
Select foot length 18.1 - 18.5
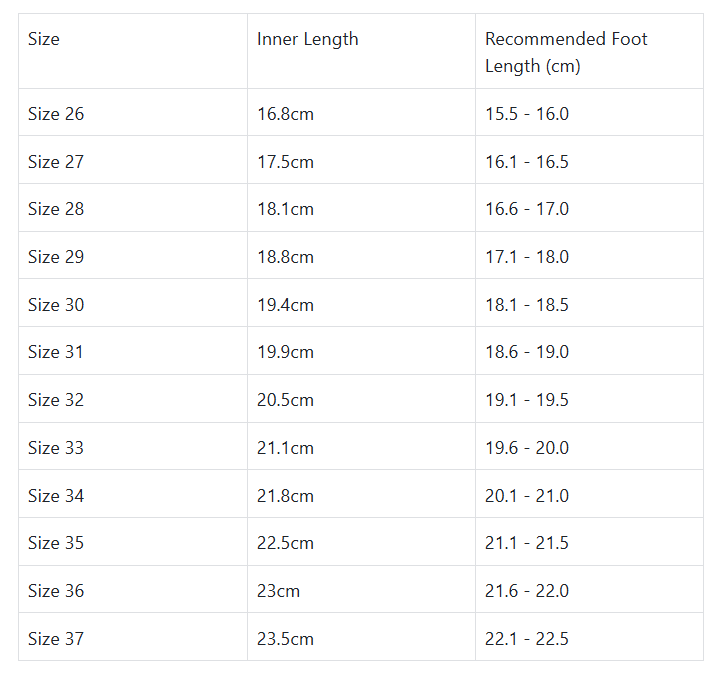click(x=527, y=305)
